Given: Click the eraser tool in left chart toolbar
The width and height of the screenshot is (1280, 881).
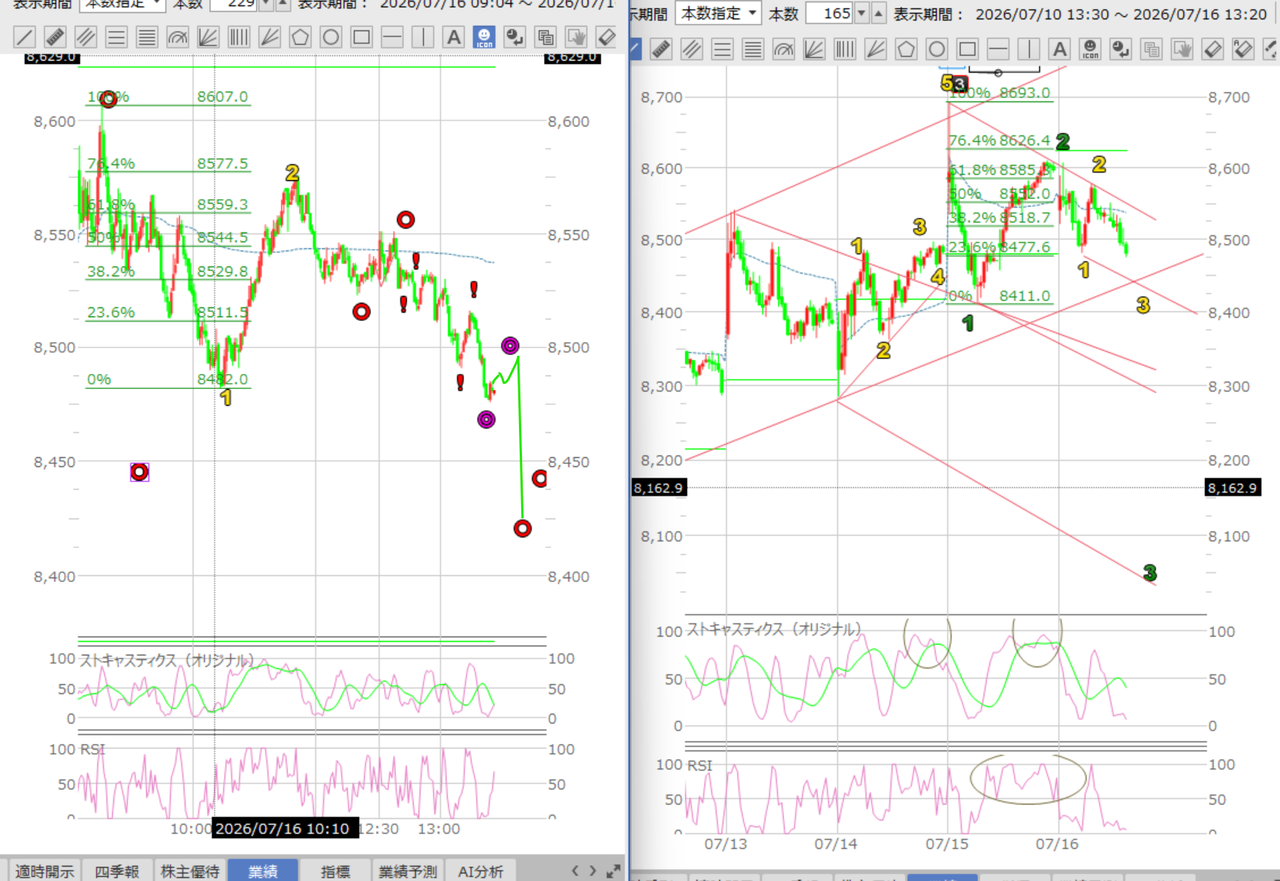Looking at the screenshot, I should 606,38.
